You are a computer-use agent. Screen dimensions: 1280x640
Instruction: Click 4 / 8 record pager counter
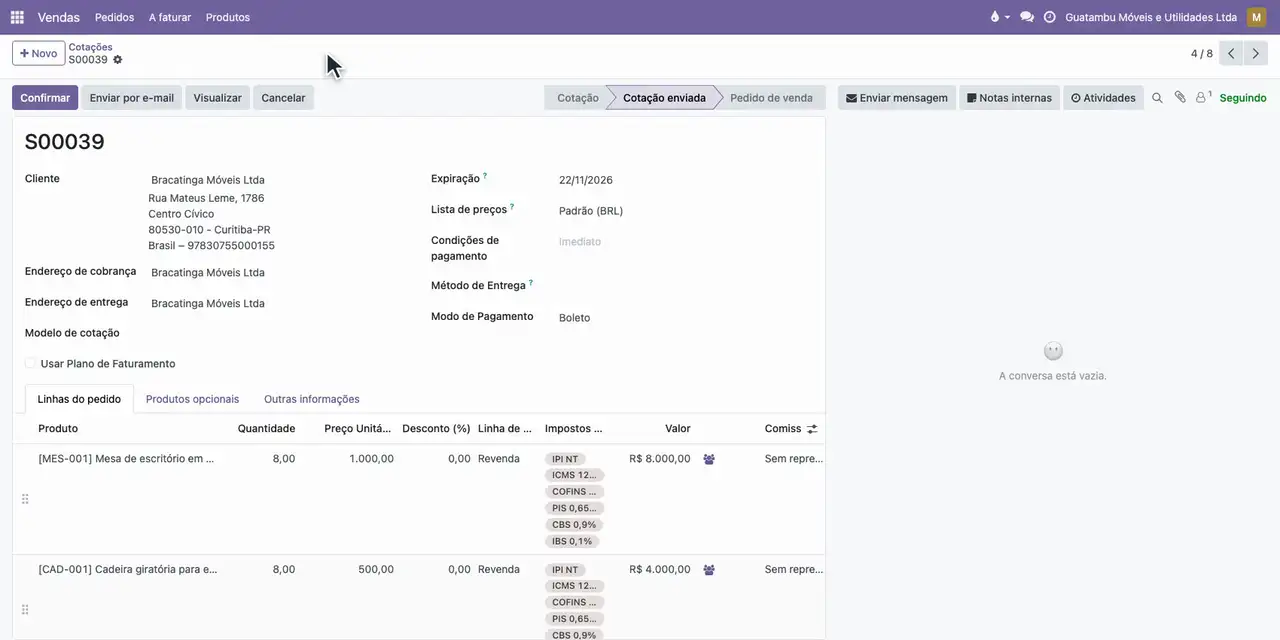[1201, 54]
